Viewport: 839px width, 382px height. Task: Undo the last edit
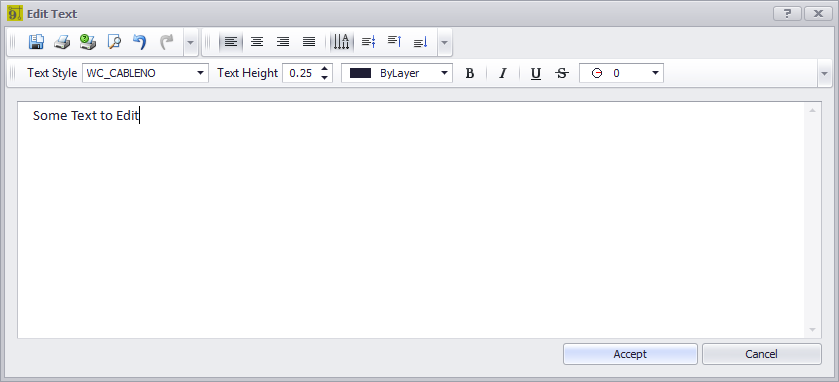click(x=139, y=42)
